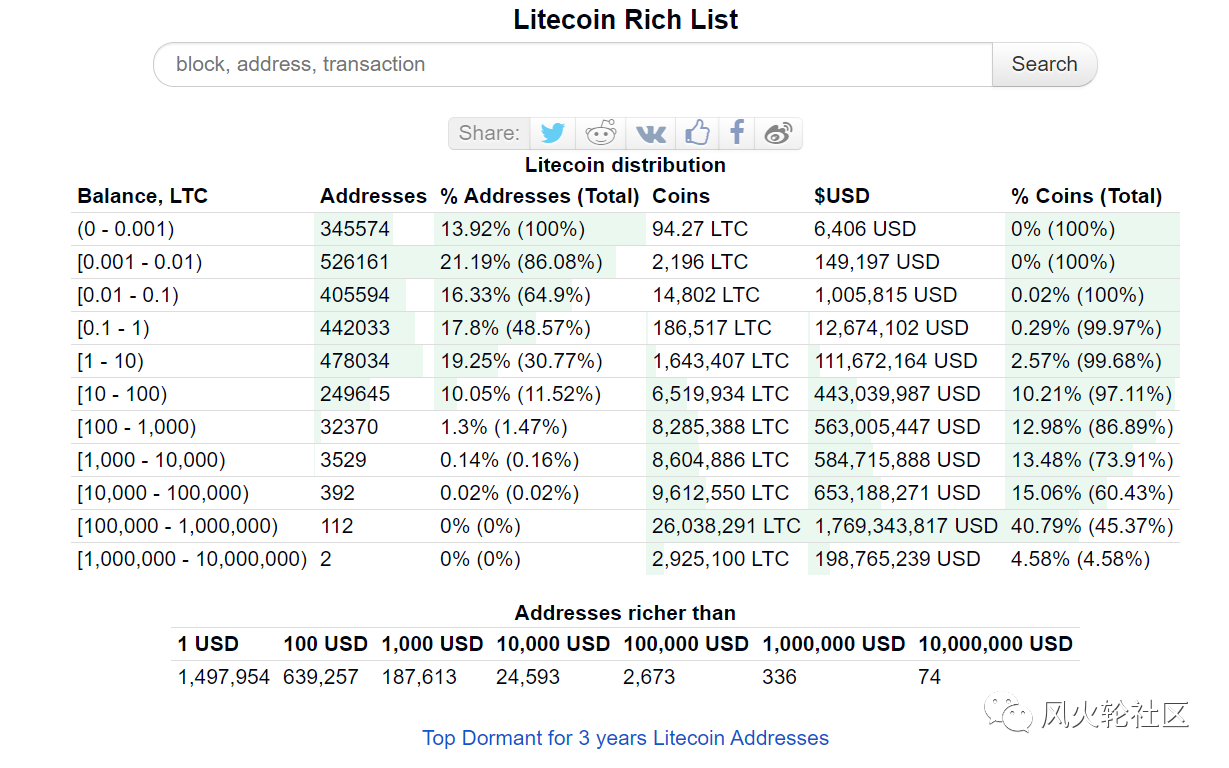Click the 10,000,000 USD column header

pos(996,644)
